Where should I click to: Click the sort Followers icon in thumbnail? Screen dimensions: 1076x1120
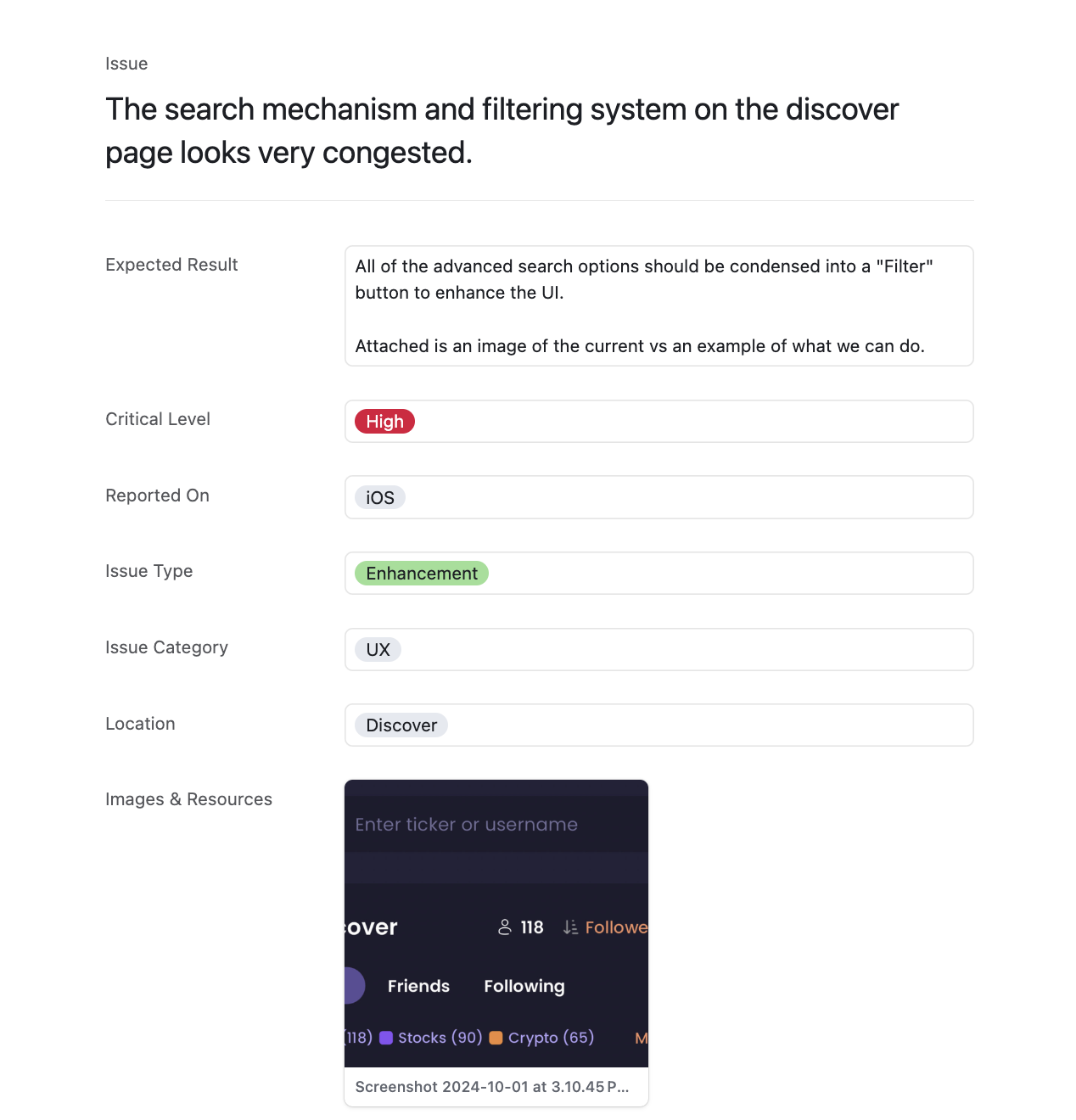(570, 927)
